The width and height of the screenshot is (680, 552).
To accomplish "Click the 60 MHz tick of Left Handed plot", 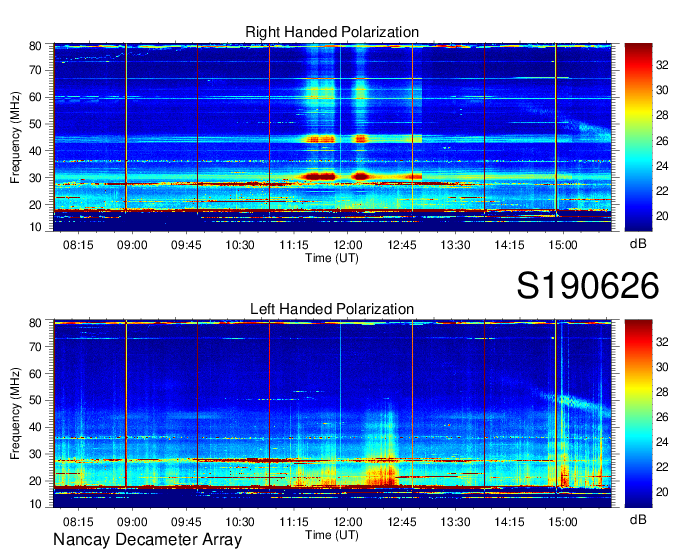I will pos(35,374).
